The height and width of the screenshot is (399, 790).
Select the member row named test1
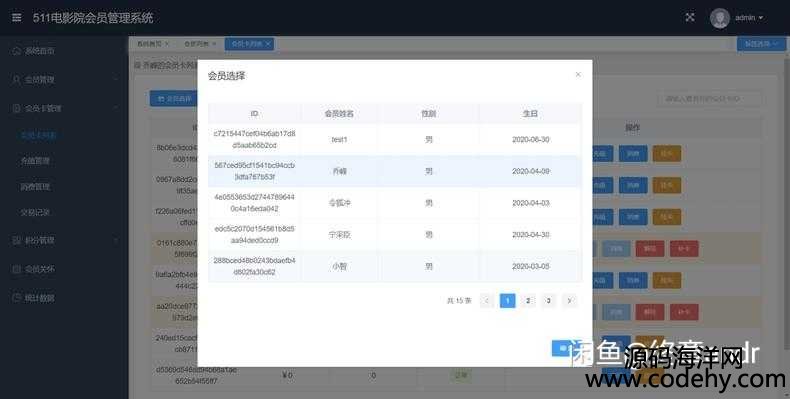pos(395,140)
